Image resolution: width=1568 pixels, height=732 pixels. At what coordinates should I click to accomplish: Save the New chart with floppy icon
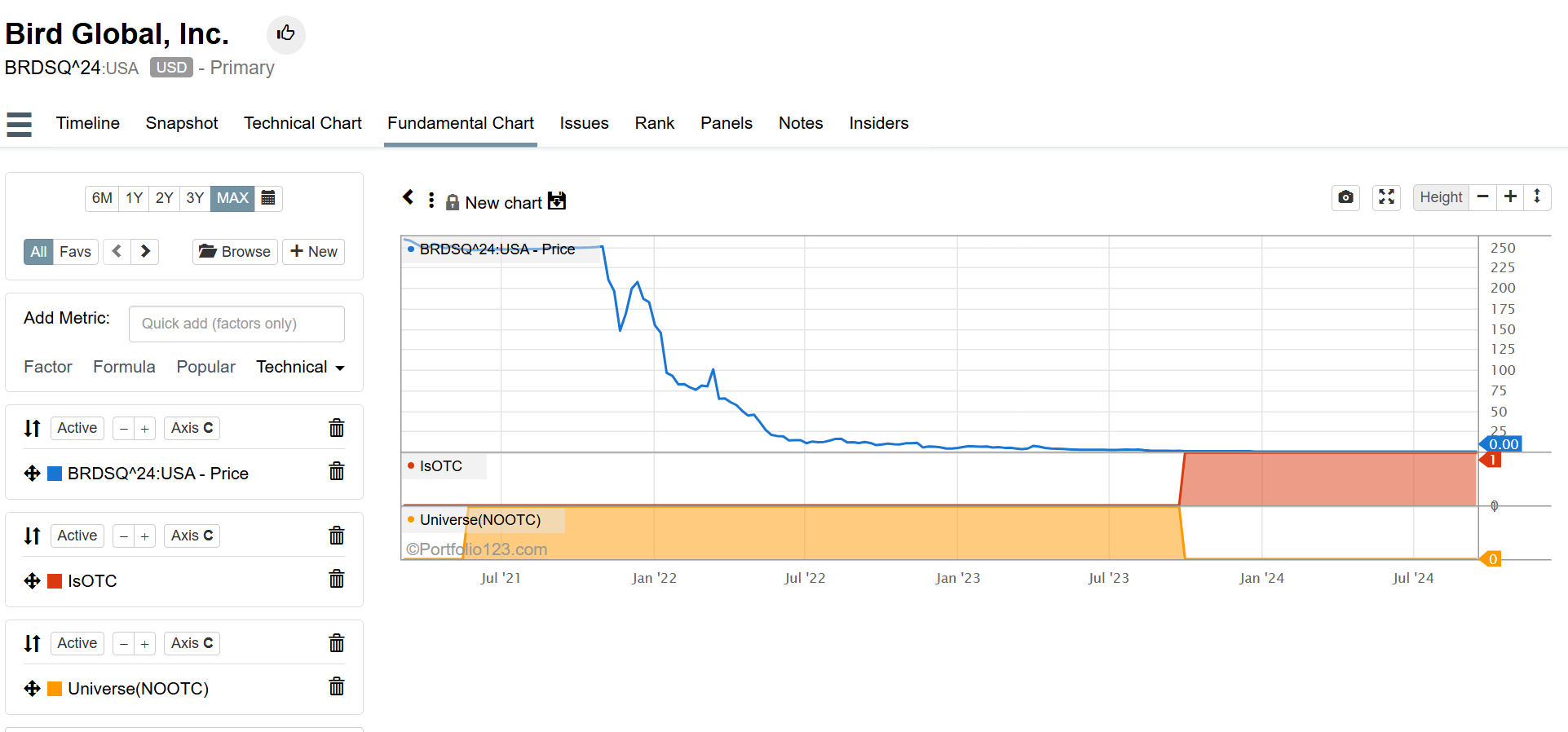[557, 201]
